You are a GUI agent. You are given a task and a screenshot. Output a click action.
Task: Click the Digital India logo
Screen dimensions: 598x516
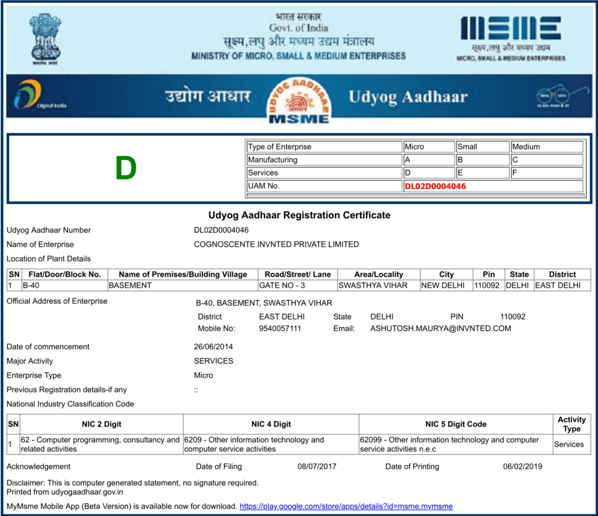40,95
